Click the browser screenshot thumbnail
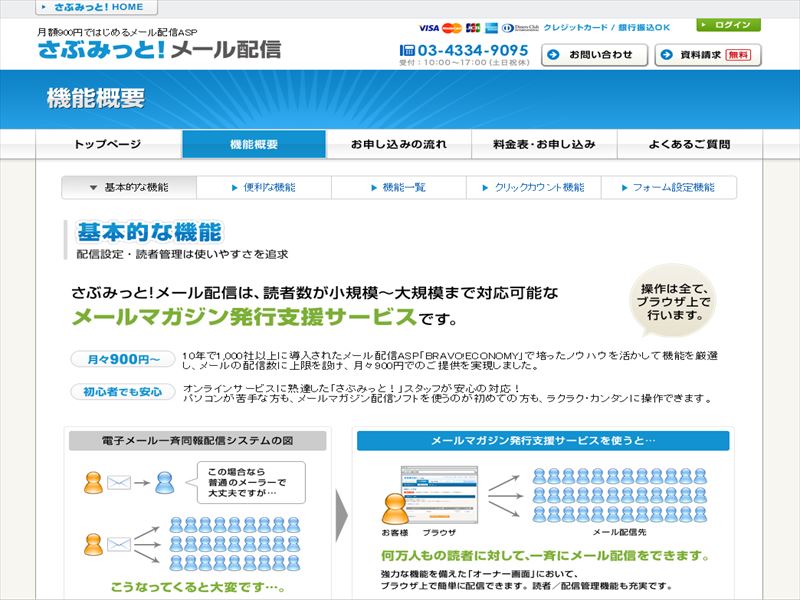Viewport: 800px width, 600px height. (x=439, y=494)
